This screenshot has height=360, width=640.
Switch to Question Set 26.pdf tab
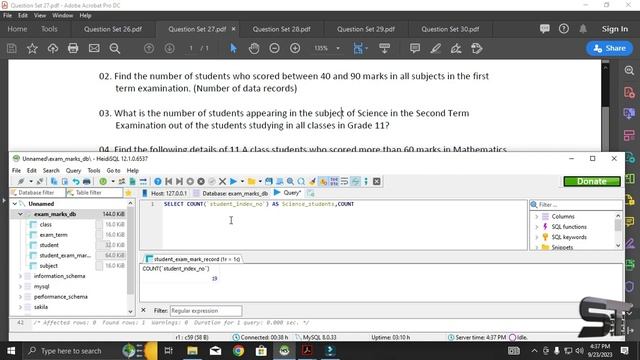113,29
